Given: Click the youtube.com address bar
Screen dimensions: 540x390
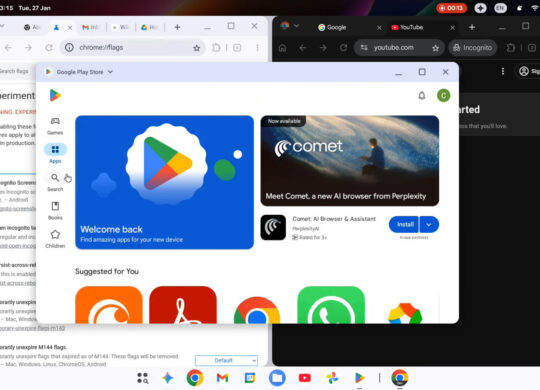Looking at the screenshot, I should 399,48.
